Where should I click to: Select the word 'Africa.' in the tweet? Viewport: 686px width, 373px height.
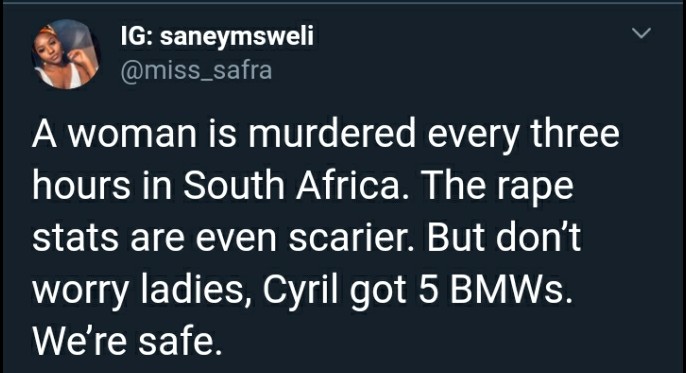[354, 185]
